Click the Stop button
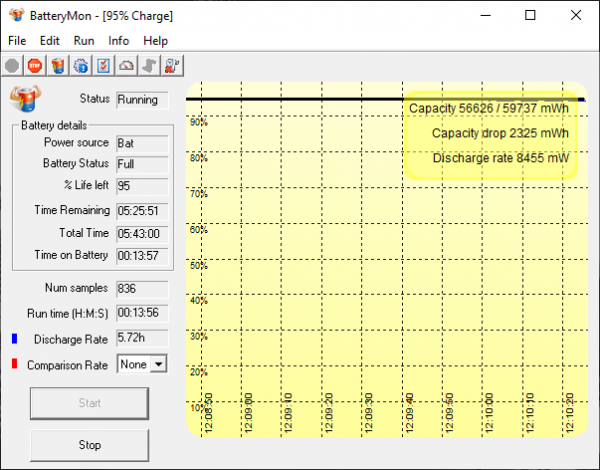This screenshot has width=600, height=470. 90,445
